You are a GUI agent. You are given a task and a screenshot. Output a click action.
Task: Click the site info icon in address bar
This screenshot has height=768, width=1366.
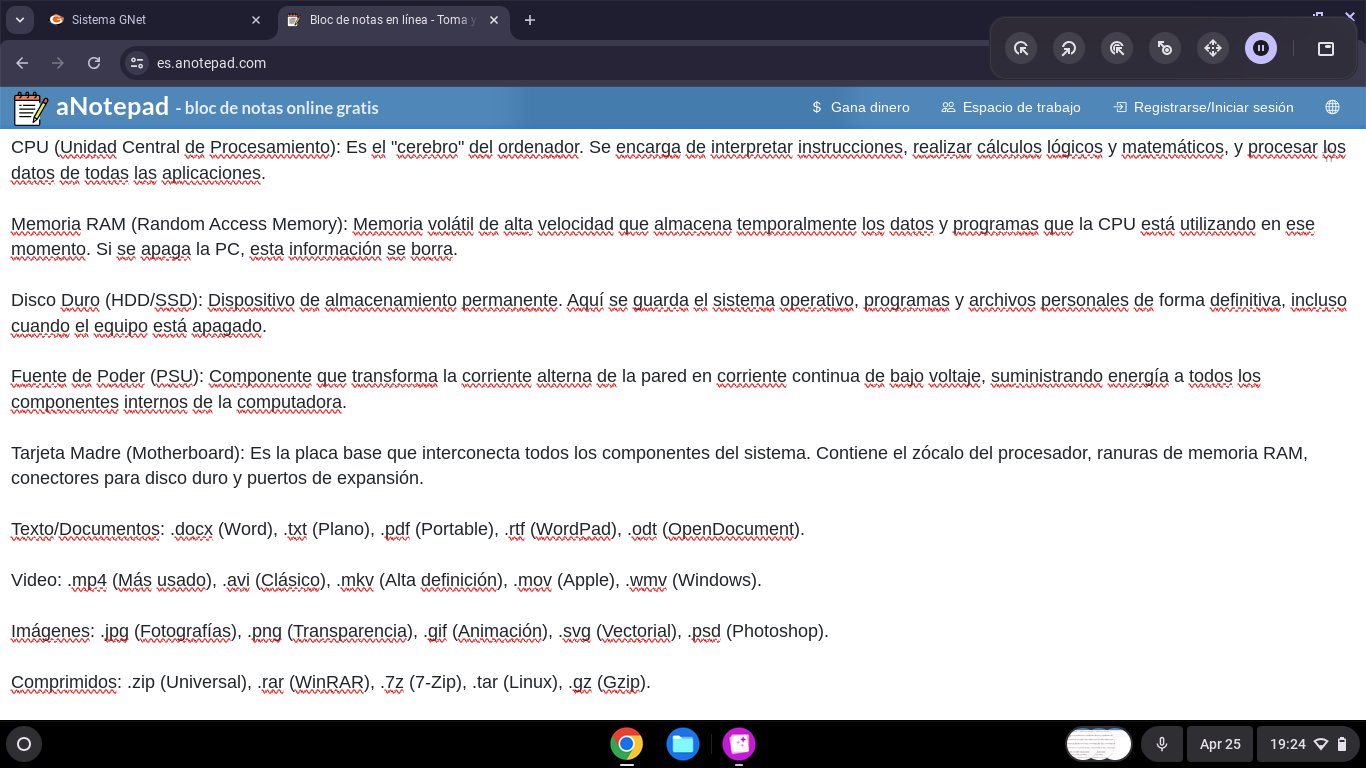pos(137,63)
